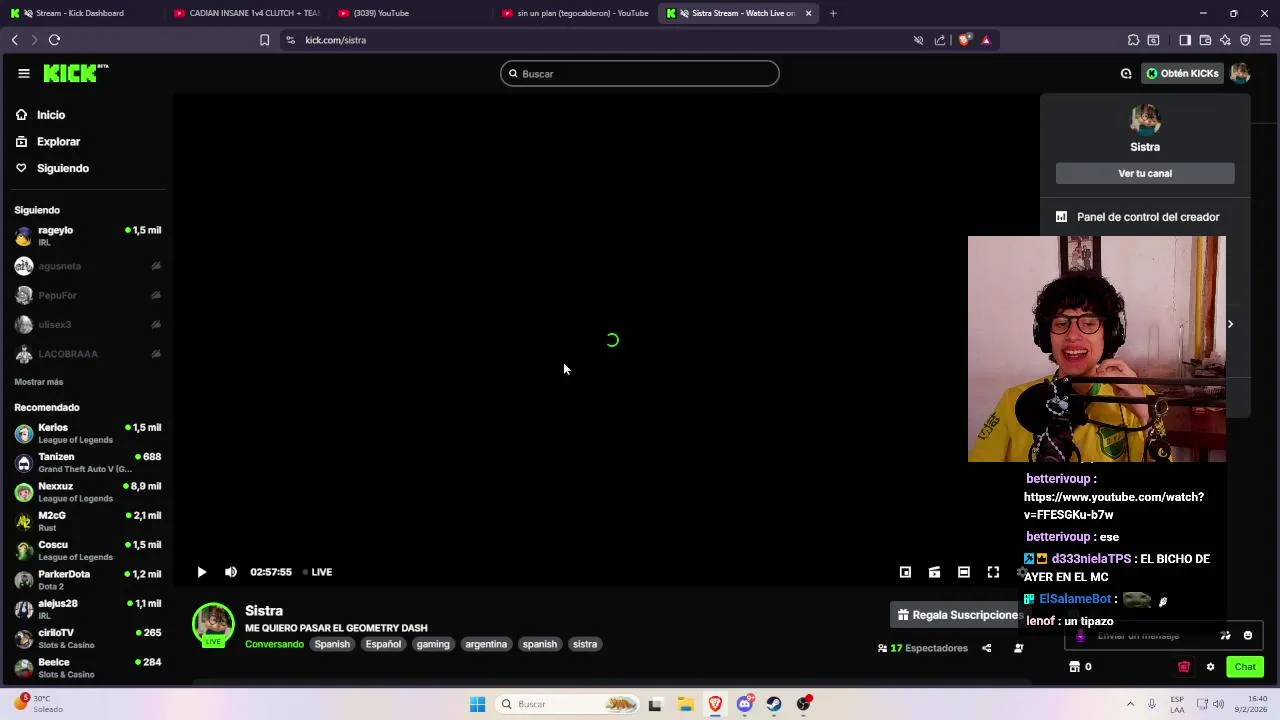Open File Explorer from the taskbar

click(x=685, y=704)
